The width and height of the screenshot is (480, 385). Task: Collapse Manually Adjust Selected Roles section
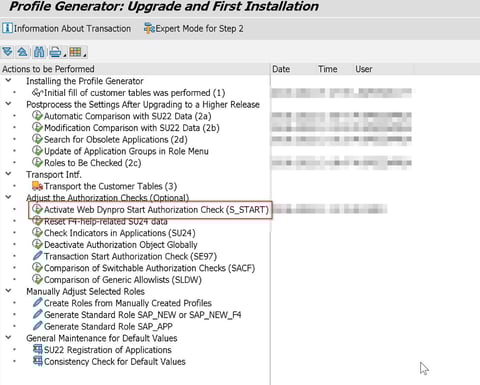8,291
